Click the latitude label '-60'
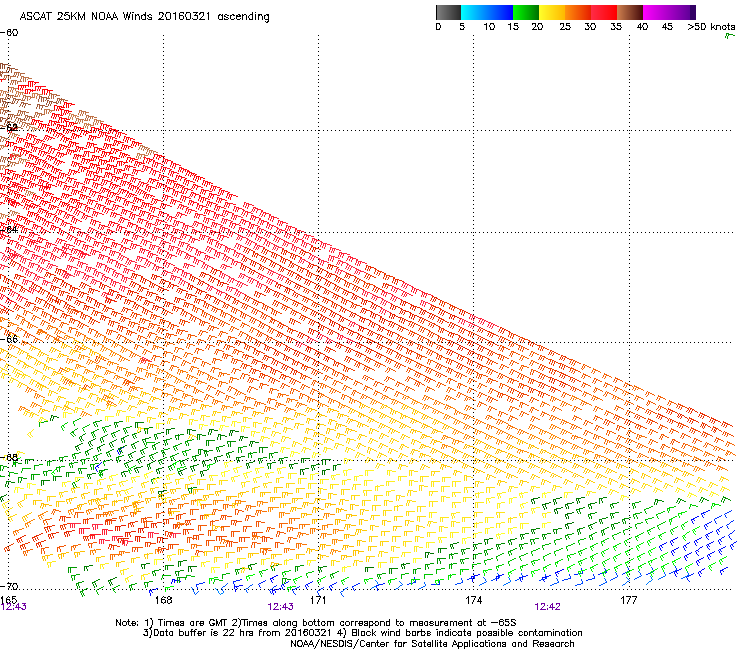This screenshot has height=650, width=740. 9,33
